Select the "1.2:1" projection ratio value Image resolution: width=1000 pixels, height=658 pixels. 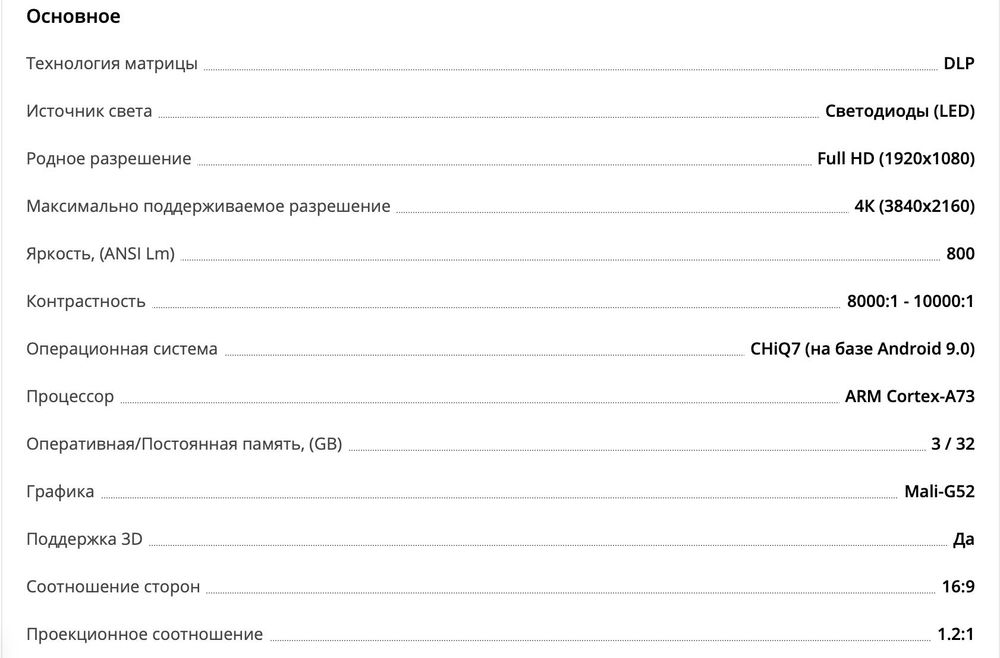(x=956, y=634)
